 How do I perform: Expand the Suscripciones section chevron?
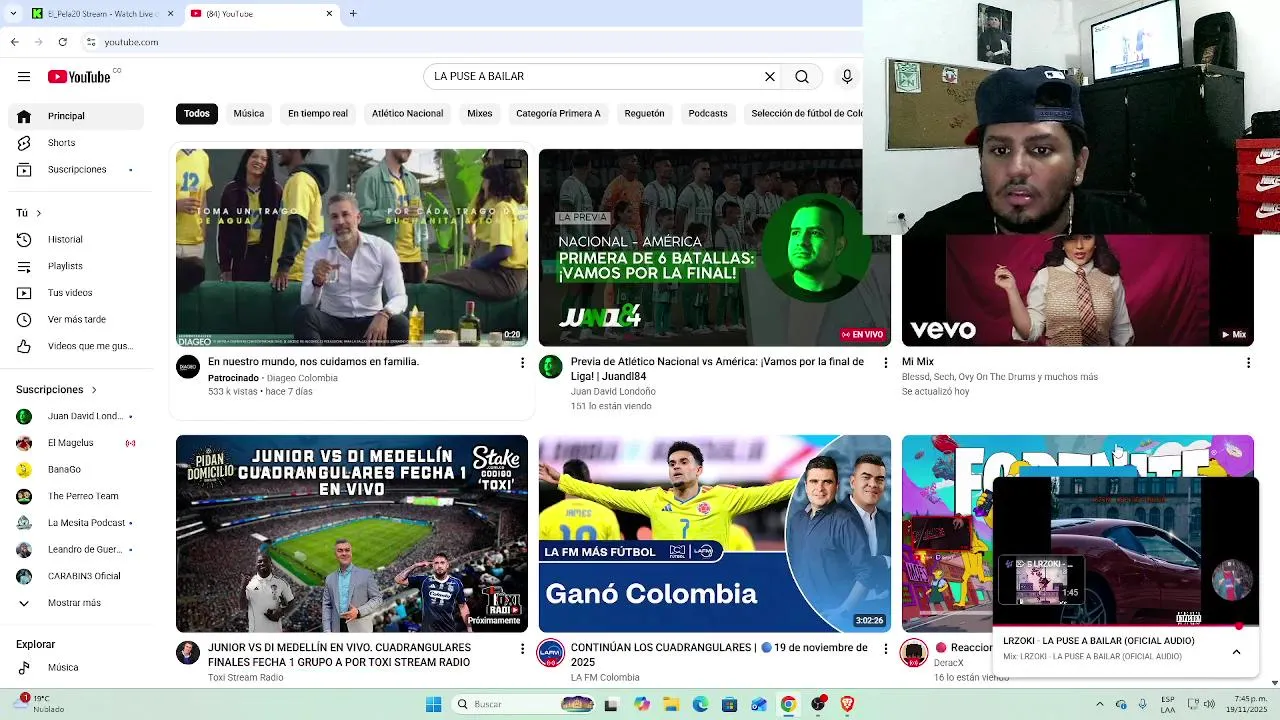pos(94,390)
